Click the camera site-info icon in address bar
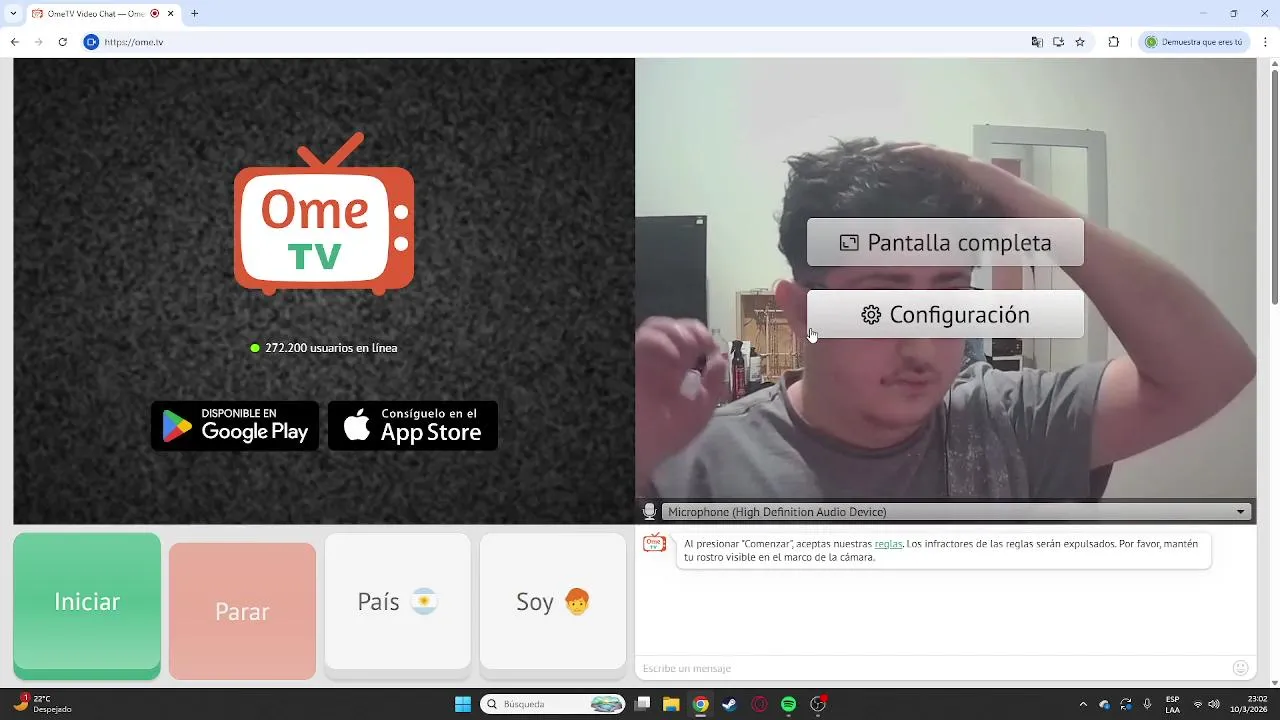1280x720 pixels. (91, 42)
